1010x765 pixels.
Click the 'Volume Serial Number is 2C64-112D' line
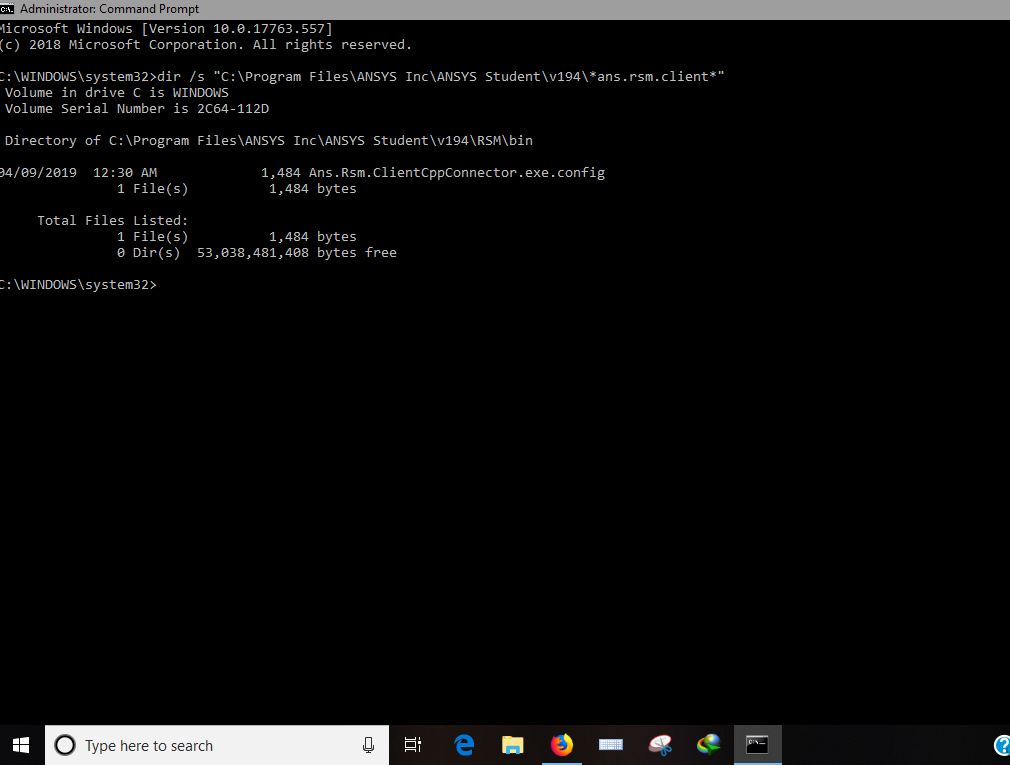pyautogui.click(x=137, y=108)
